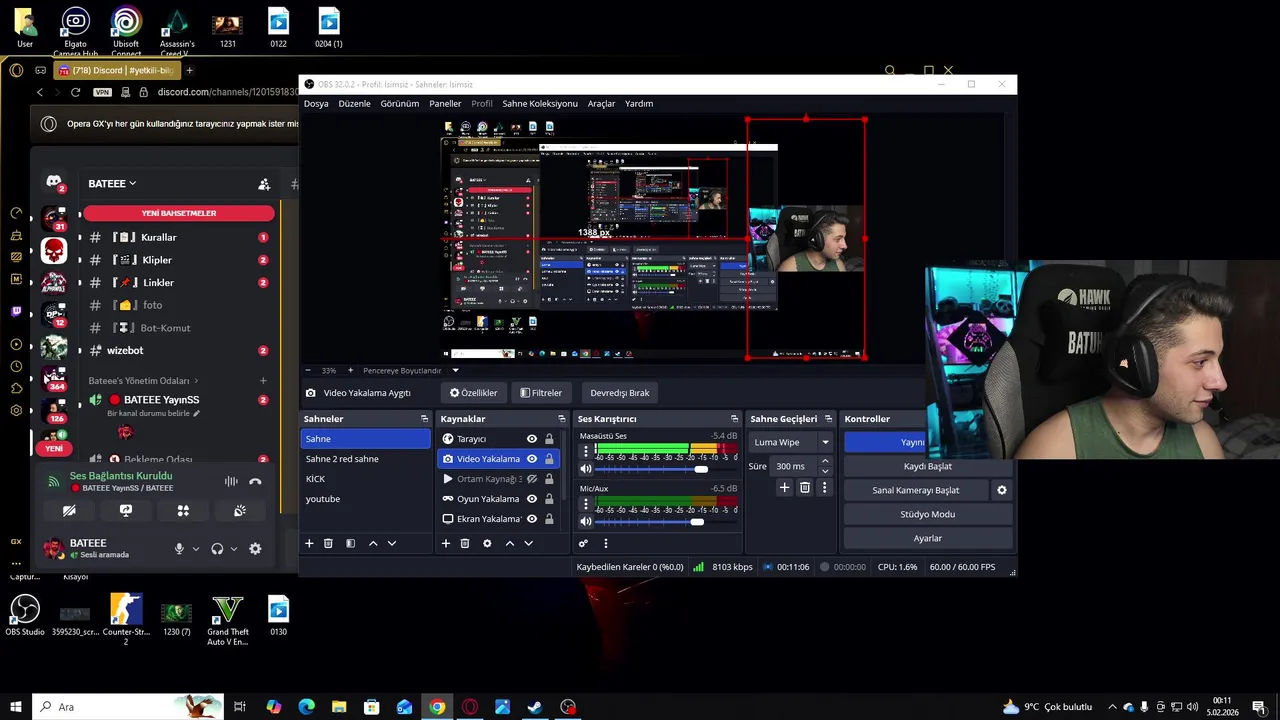Open Paneller menu in OBS
This screenshot has width=1280, height=720.
(x=445, y=104)
